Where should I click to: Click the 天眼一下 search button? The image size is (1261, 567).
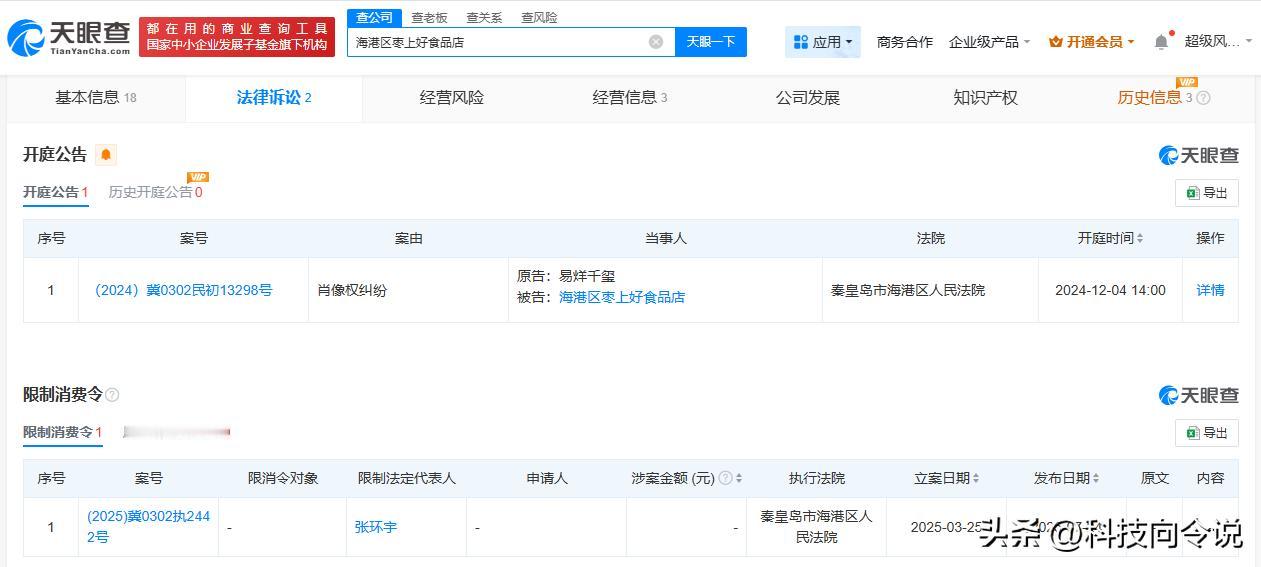(x=711, y=42)
